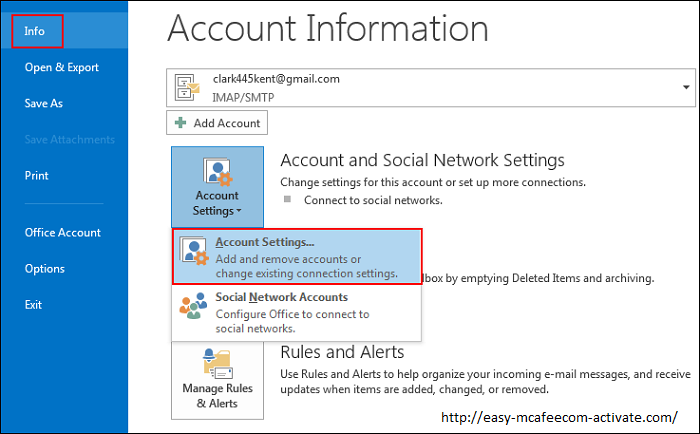Open the Office Account page
700x434 pixels.
click(62, 233)
